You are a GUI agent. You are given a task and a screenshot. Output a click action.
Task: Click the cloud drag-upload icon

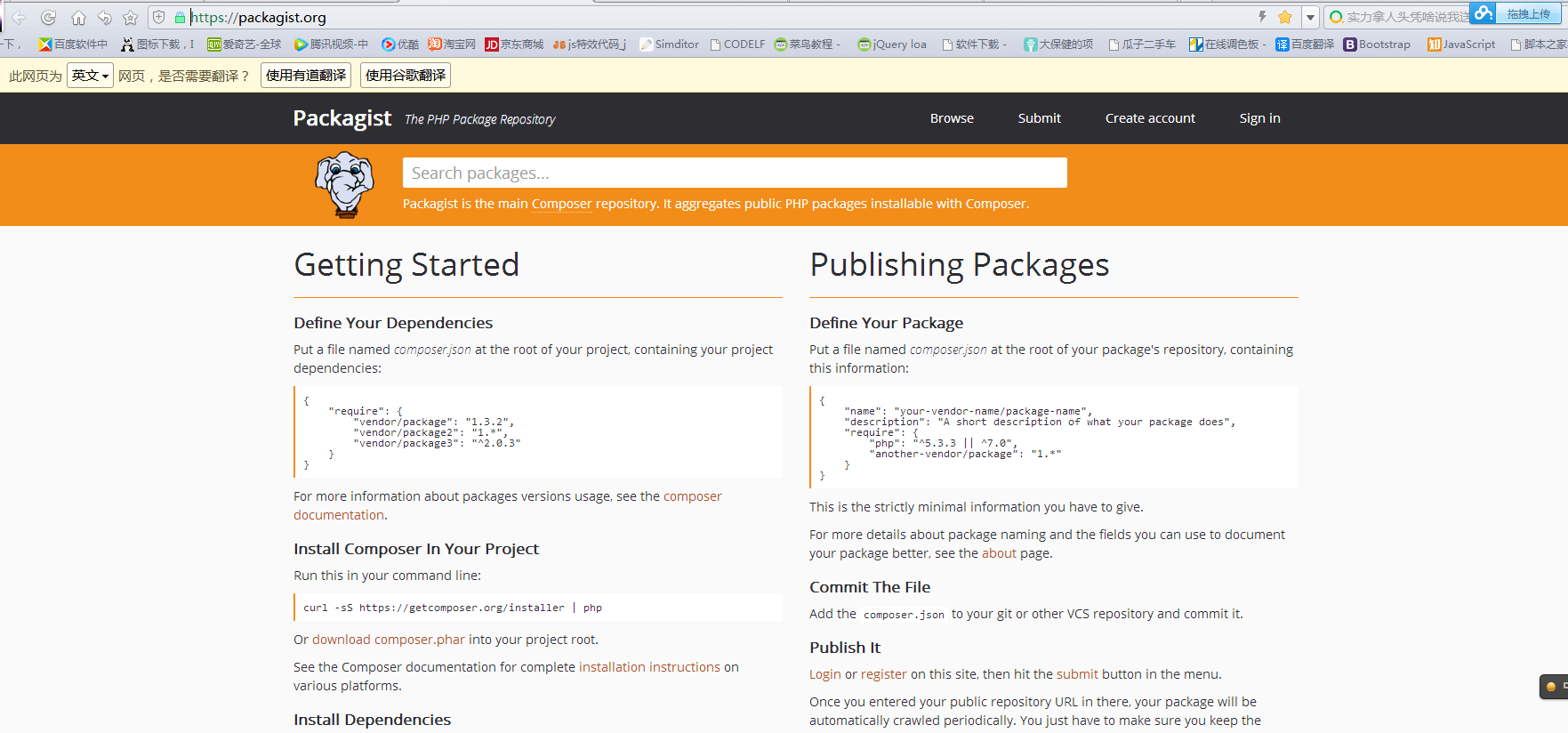[1483, 12]
